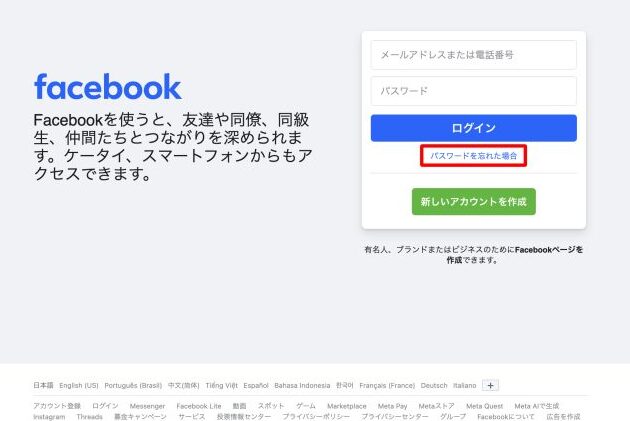The height and width of the screenshot is (421, 630).
Task: Change language to Tiếng Việt
Action: (x=221, y=385)
